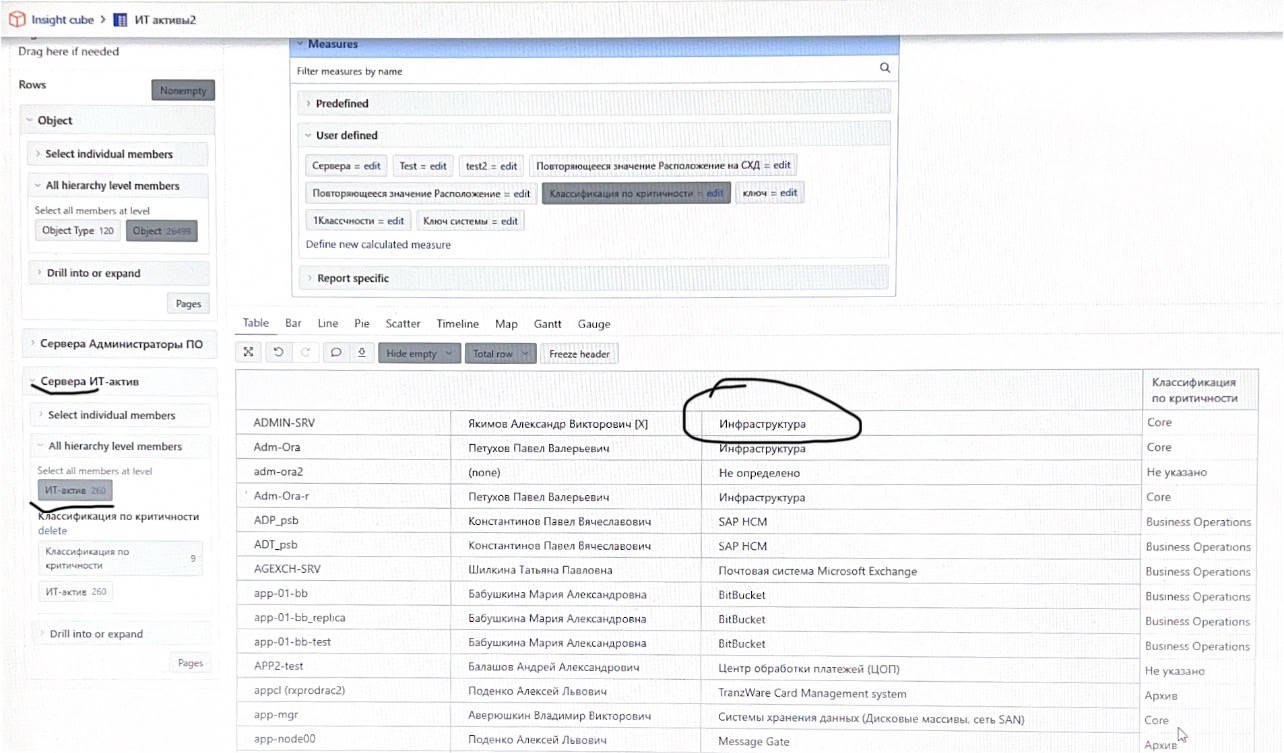This screenshot has height=753, width=1284.
Task: Click the app-mgr row cell
Action: coord(343,715)
